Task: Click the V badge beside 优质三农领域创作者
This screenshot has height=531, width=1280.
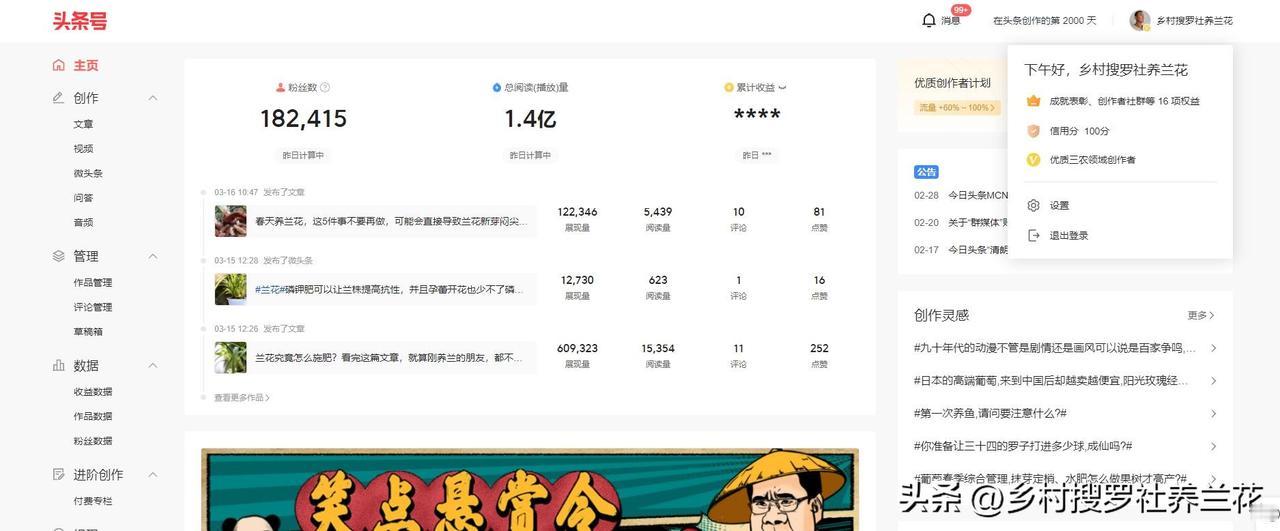Action: point(1033,160)
